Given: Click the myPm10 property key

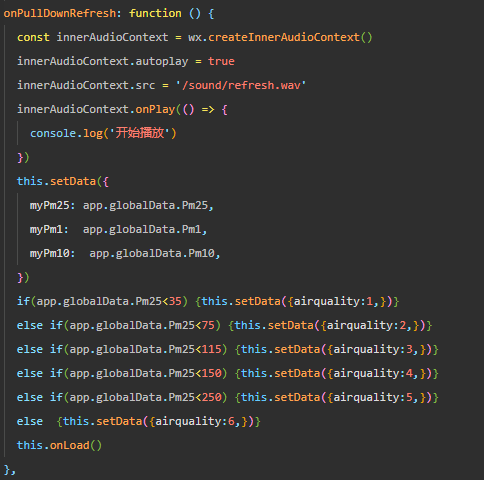Looking at the screenshot, I should click(x=49, y=253).
